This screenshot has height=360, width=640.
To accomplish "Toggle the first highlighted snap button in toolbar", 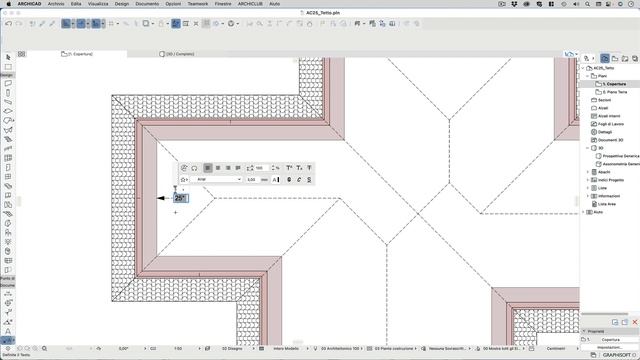I will [x=66, y=24].
